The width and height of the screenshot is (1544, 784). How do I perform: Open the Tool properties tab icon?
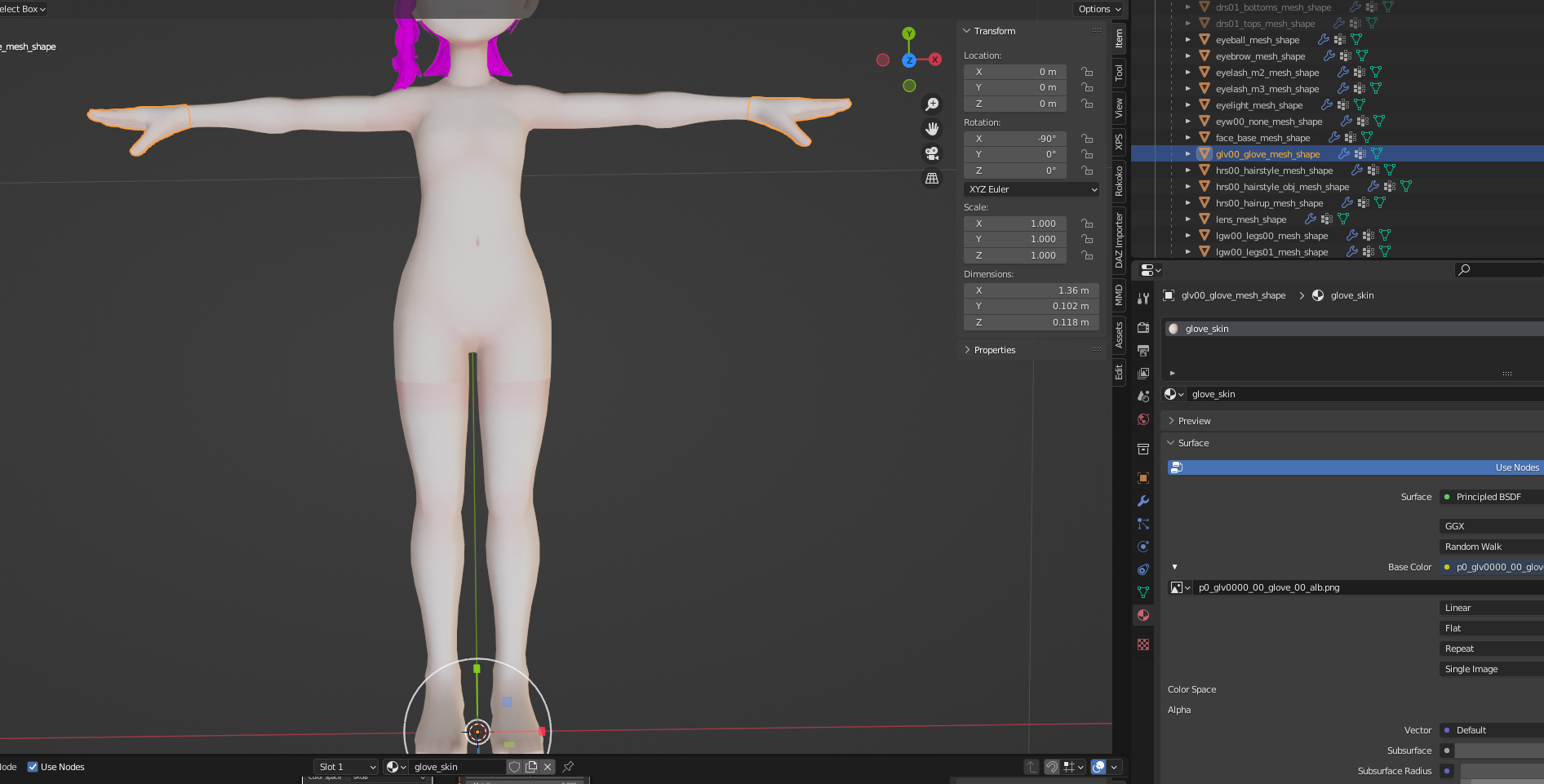(1143, 298)
